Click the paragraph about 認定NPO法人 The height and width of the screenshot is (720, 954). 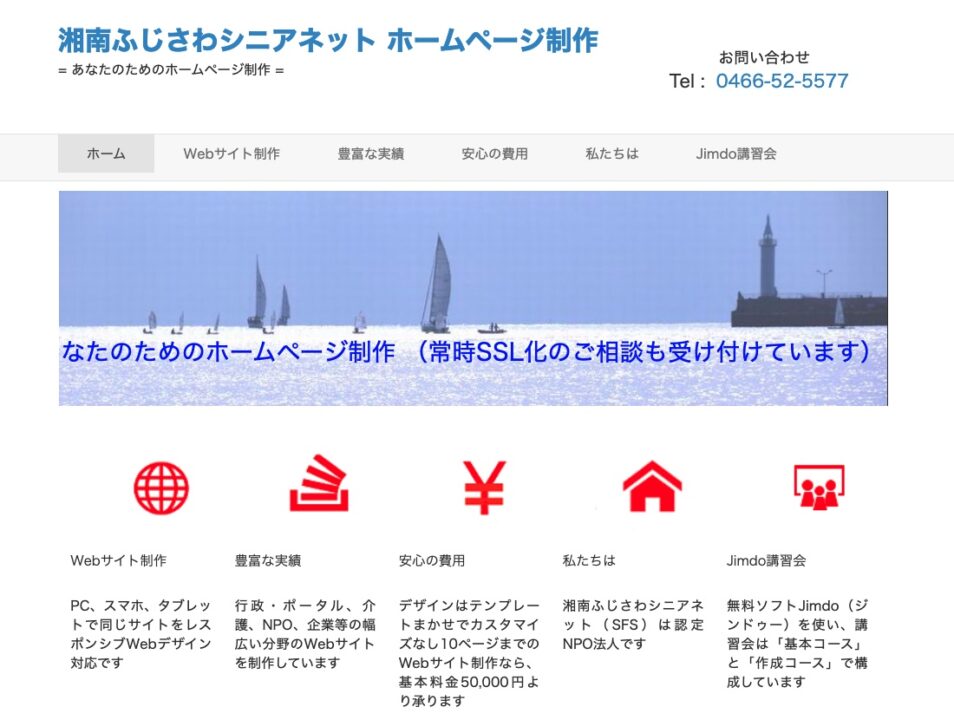[x=633, y=624]
